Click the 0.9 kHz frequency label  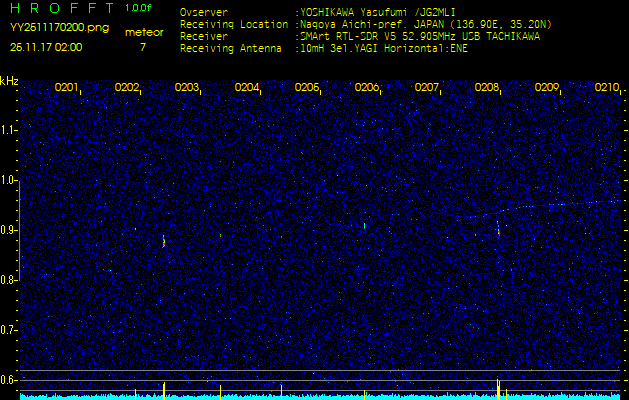pyautogui.click(x=7, y=230)
